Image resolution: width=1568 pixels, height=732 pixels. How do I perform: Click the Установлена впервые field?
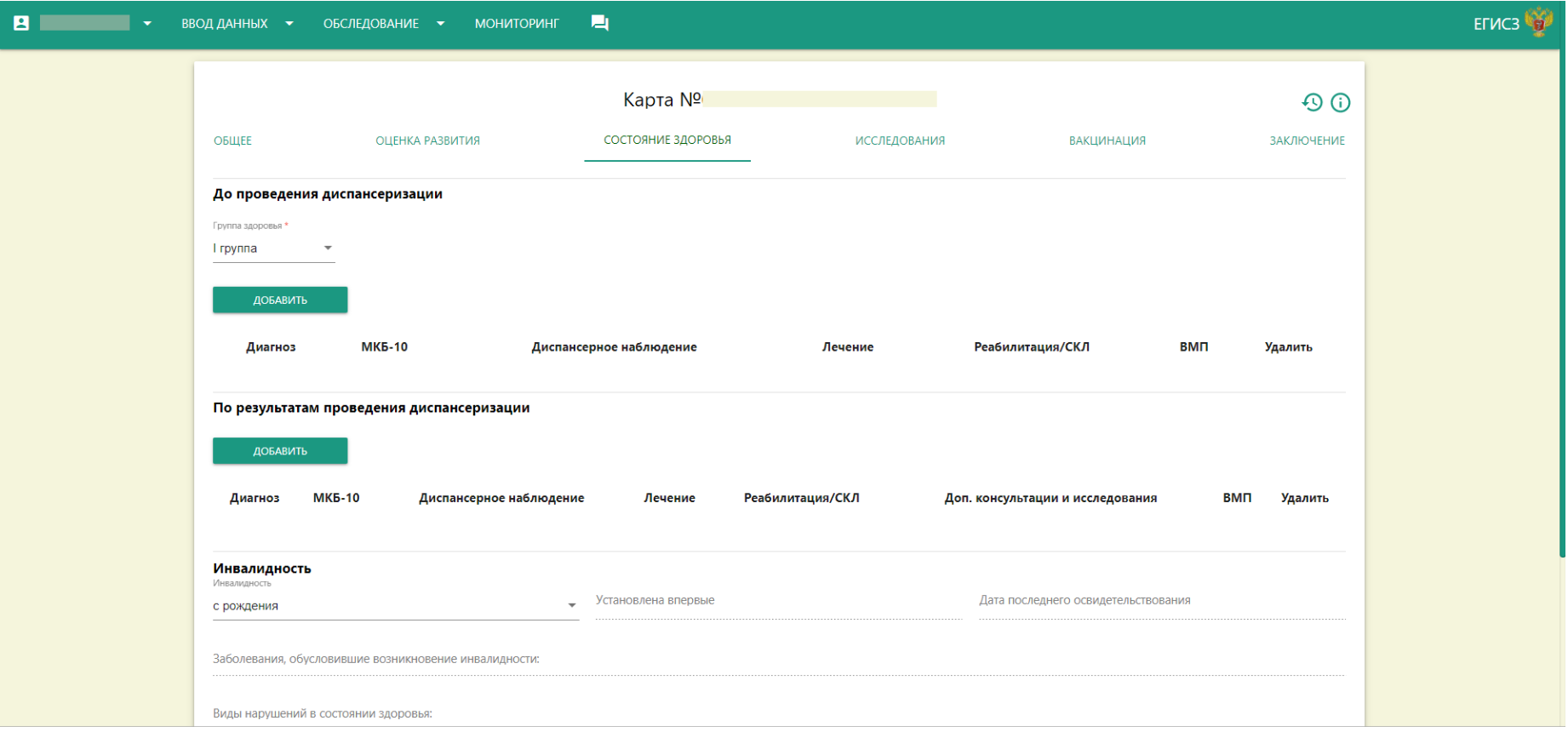point(779,603)
